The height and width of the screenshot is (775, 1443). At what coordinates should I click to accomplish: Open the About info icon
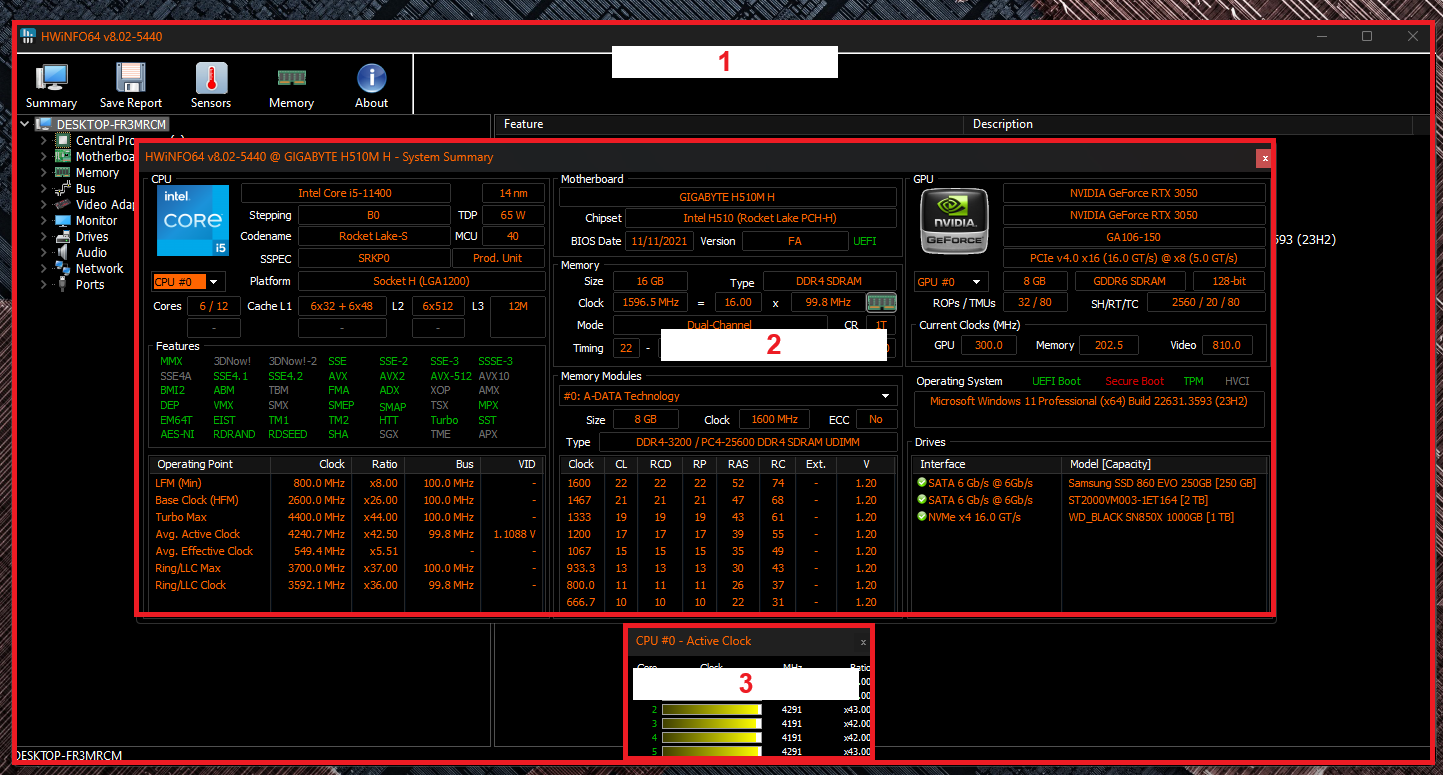(371, 78)
